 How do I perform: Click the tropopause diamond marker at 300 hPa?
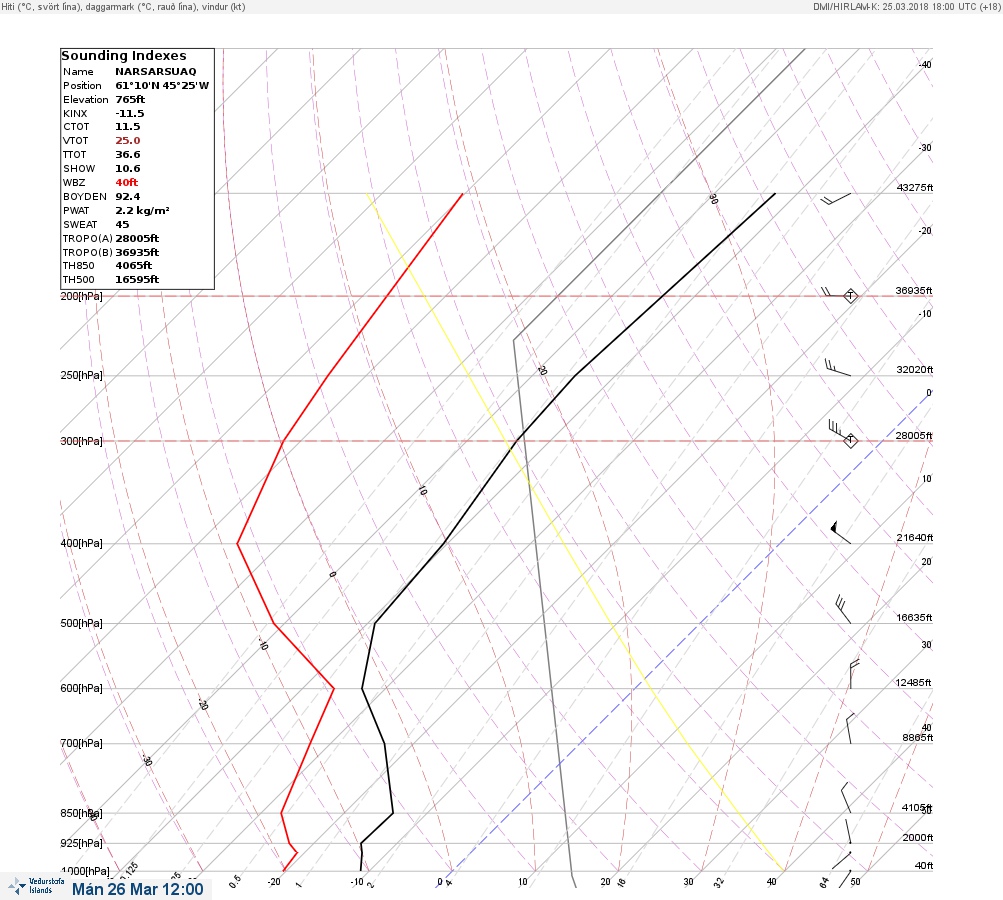click(x=850, y=440)
